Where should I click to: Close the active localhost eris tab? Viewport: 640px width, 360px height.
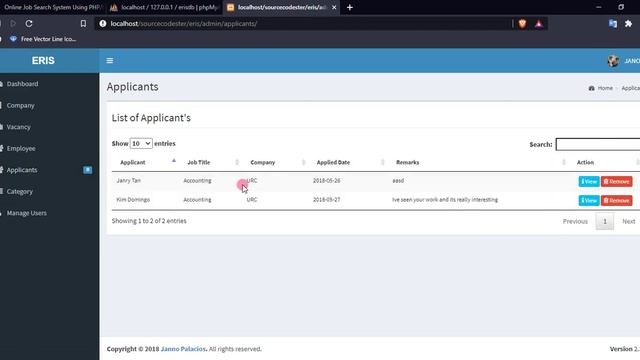[x=334, y=7]
